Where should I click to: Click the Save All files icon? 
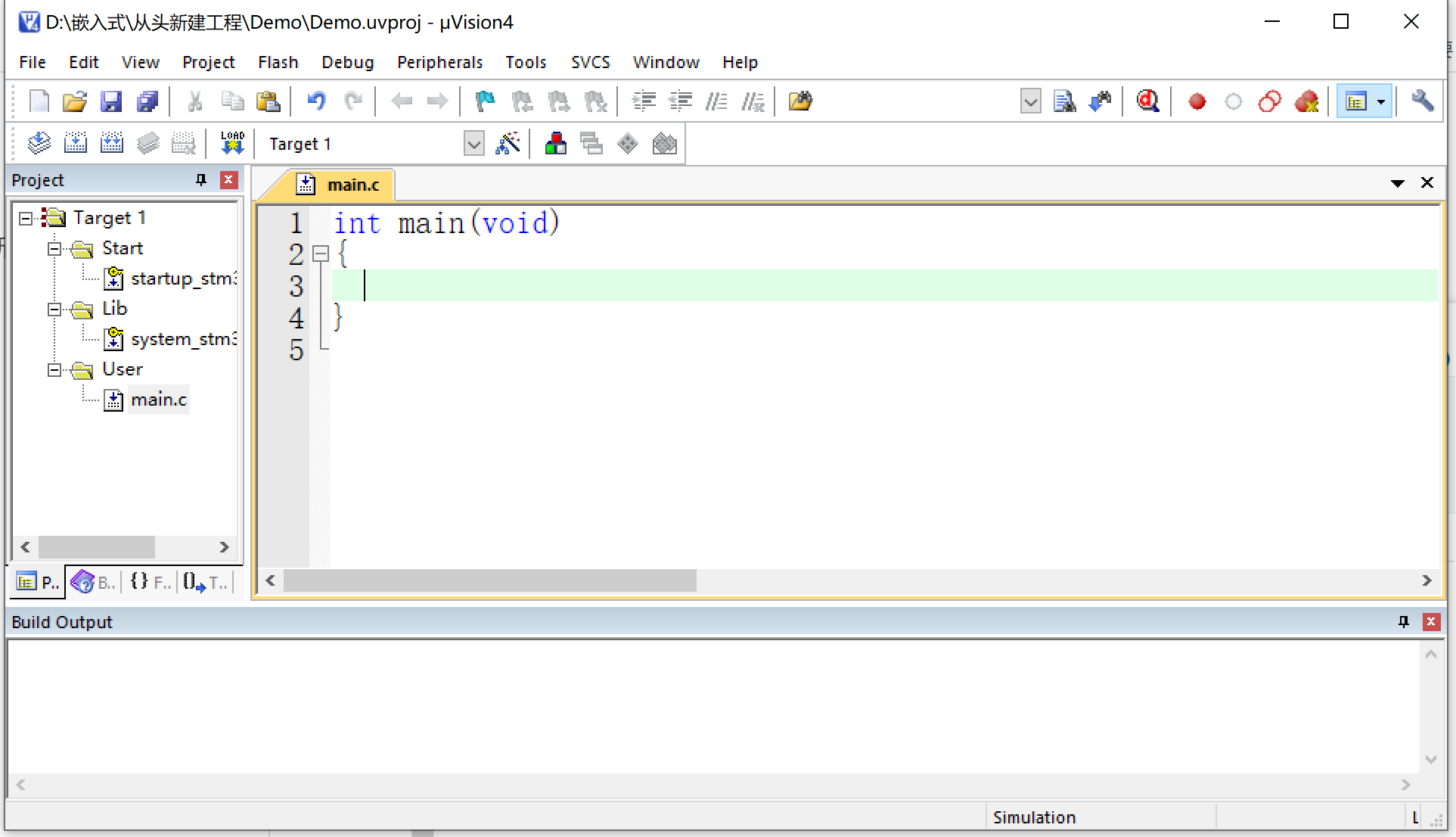click(147, 101)
